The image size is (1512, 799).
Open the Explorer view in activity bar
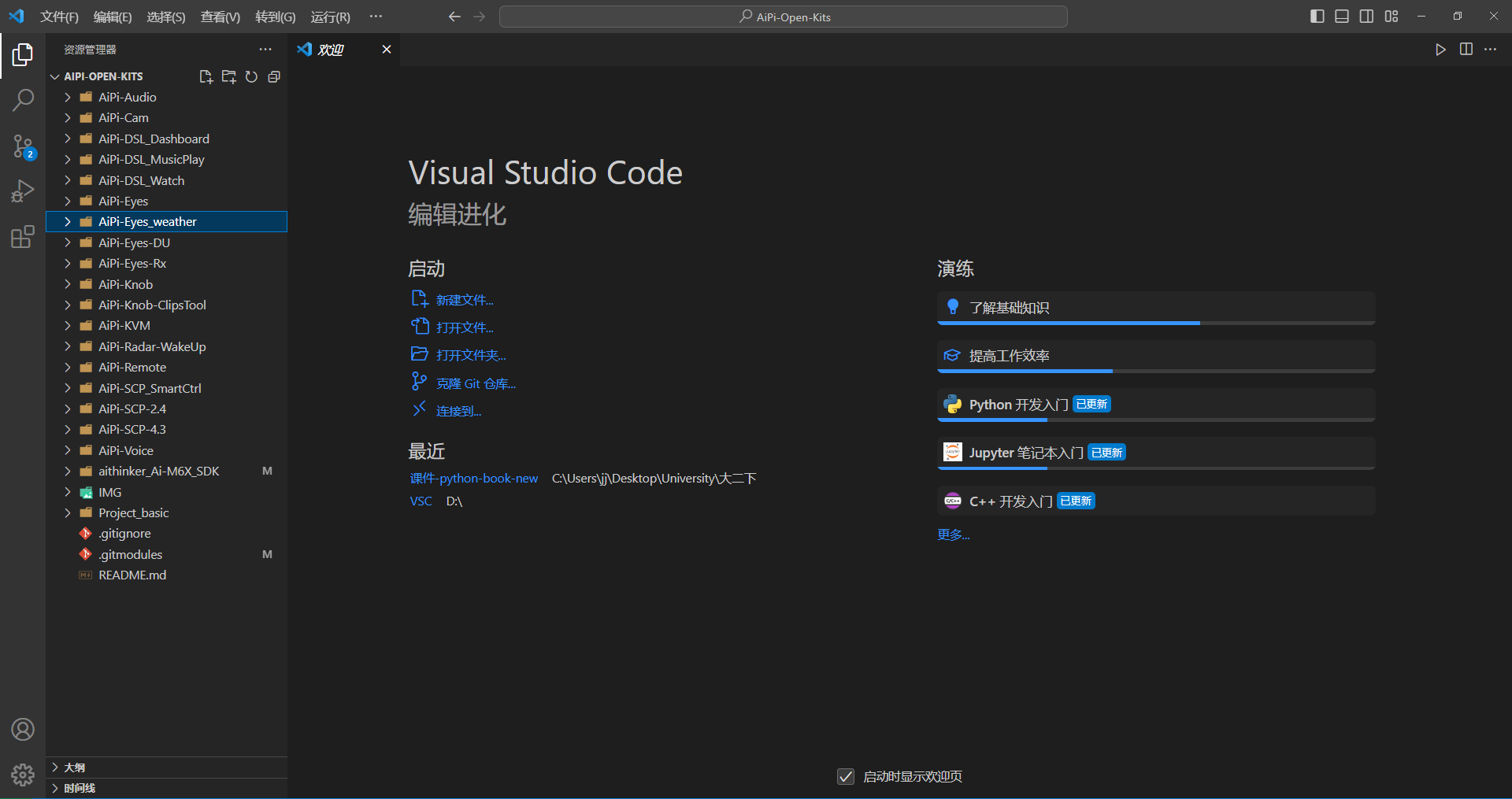[x=23, y=54]
